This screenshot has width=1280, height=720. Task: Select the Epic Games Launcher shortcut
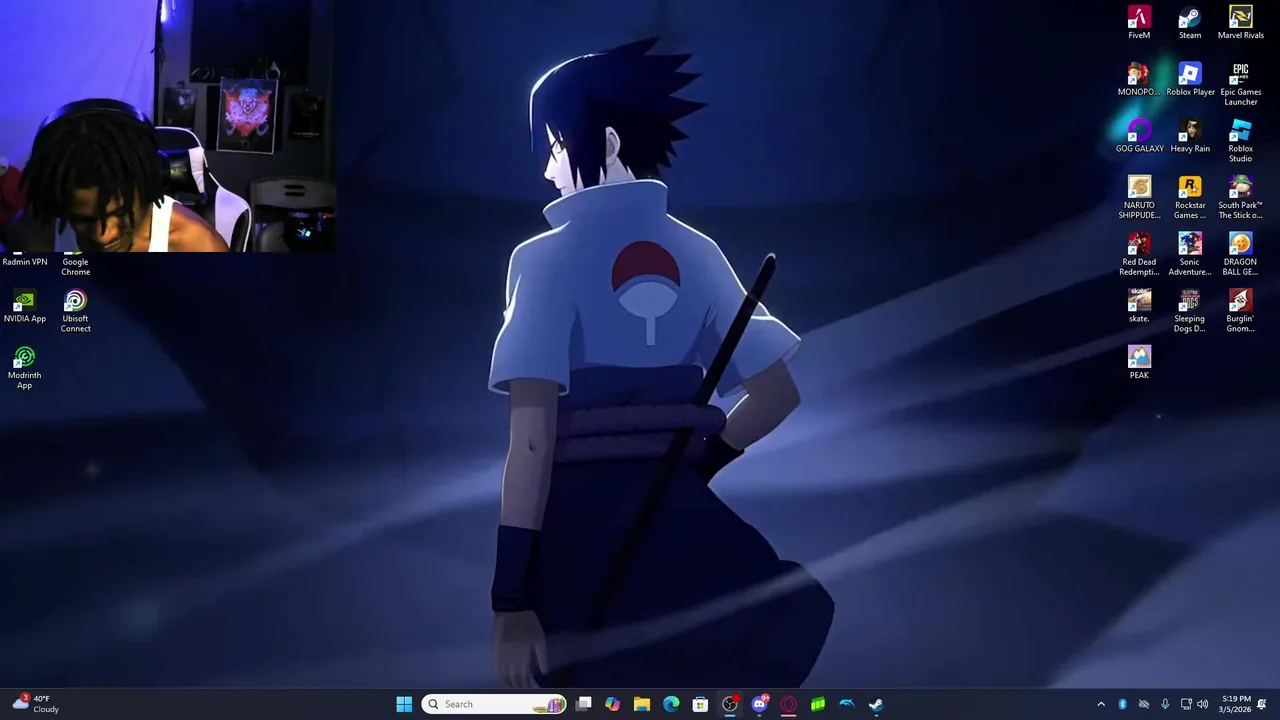[x=1240, y=85]
